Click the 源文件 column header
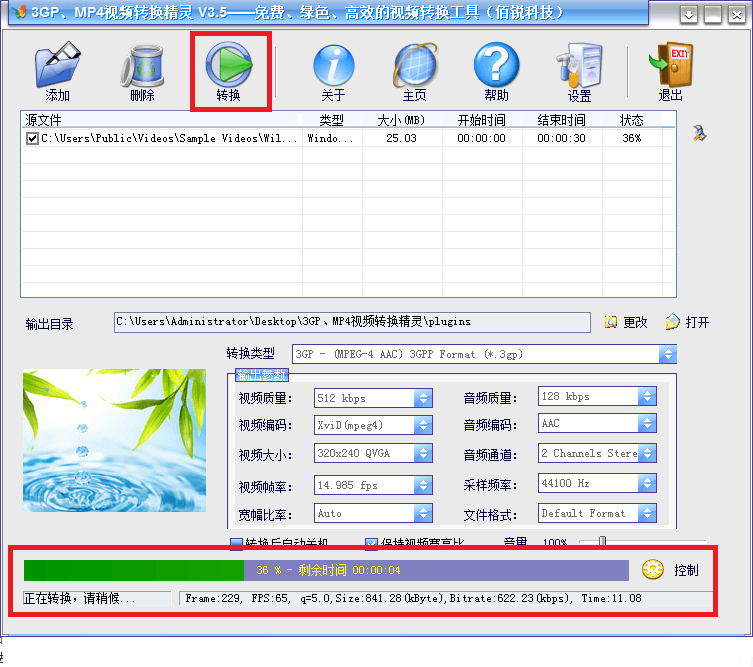Viewport: 753px width, 667px height. coord(161,120)
